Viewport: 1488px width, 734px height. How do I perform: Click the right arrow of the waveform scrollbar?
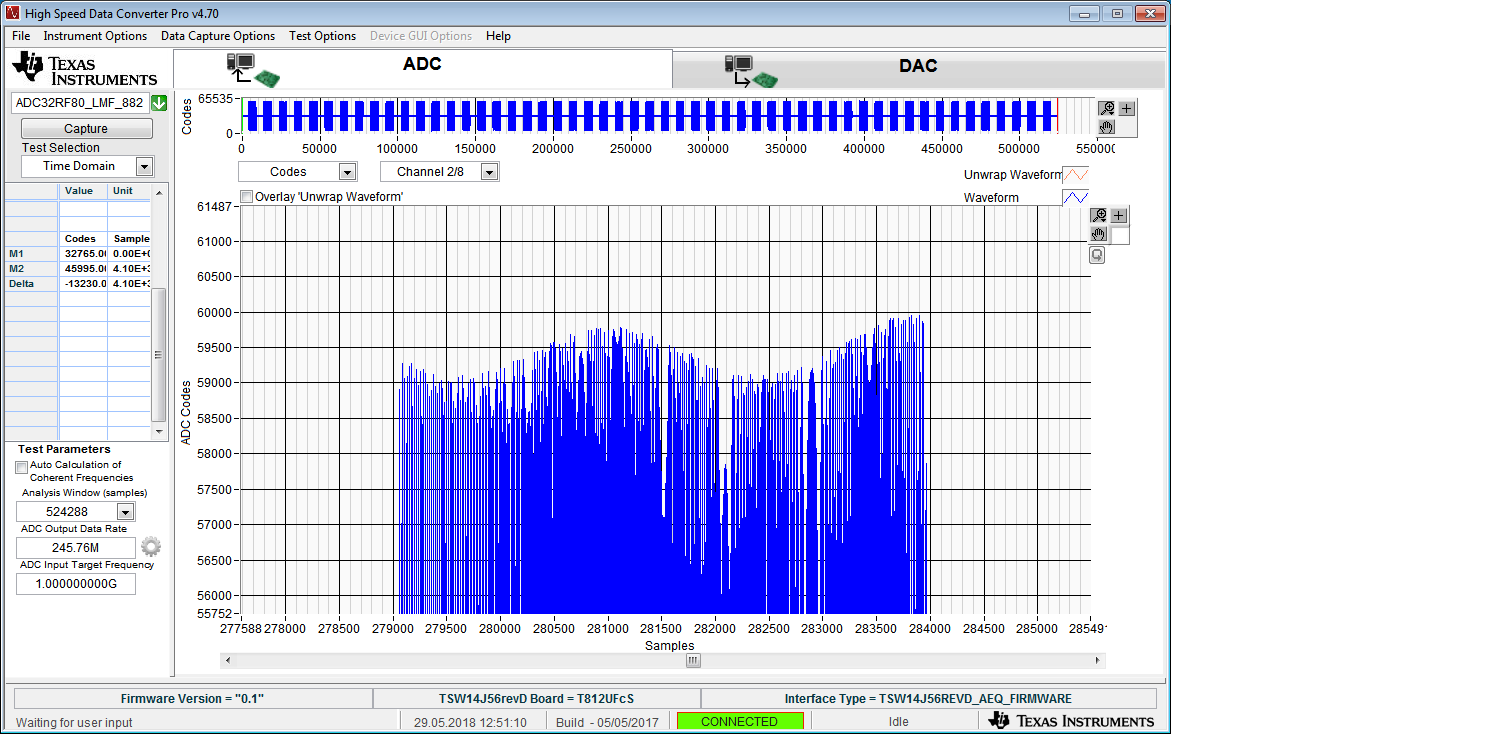coord(1100,661)
